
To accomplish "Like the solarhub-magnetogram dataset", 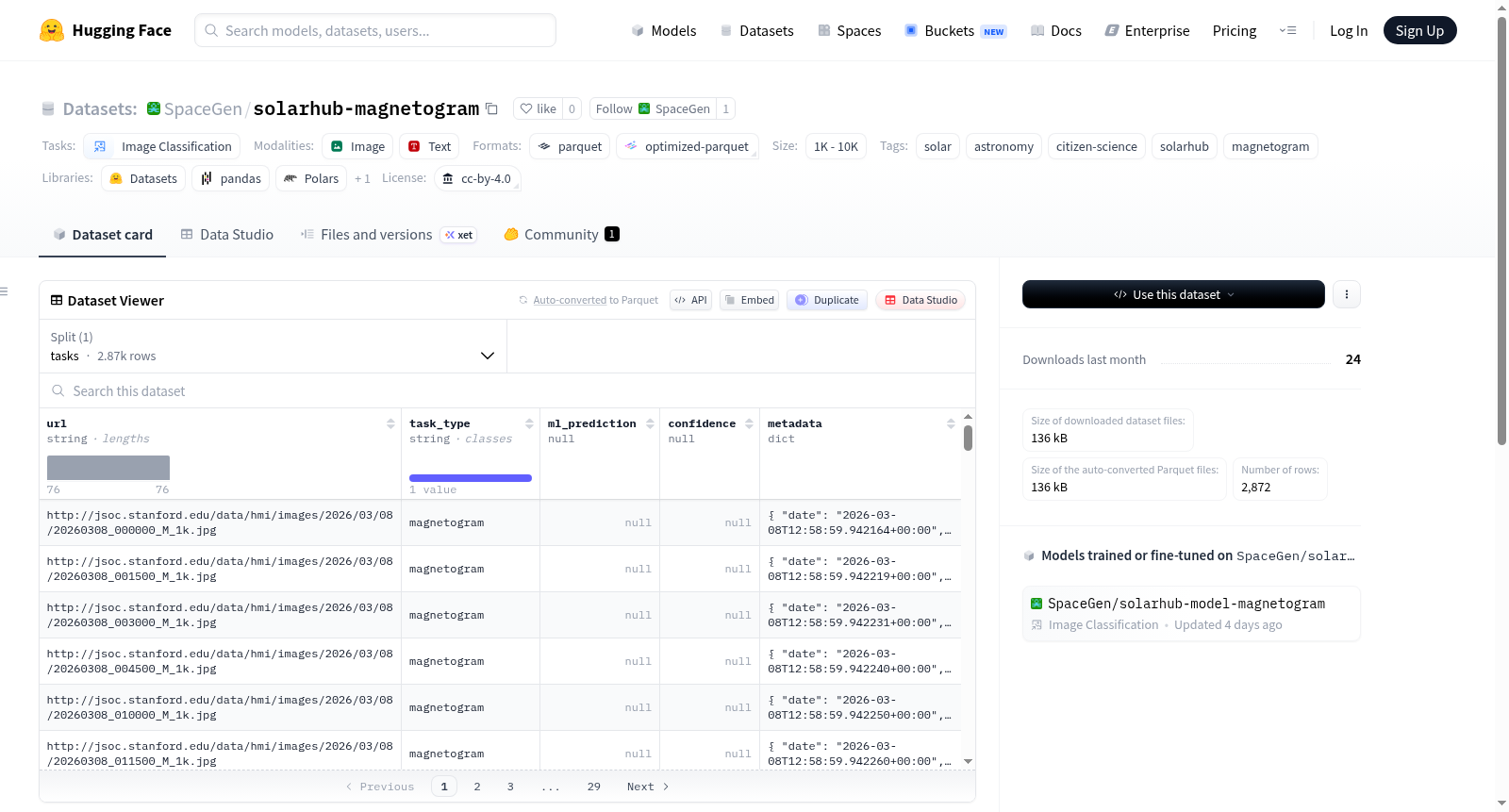I will coord(539,108).
